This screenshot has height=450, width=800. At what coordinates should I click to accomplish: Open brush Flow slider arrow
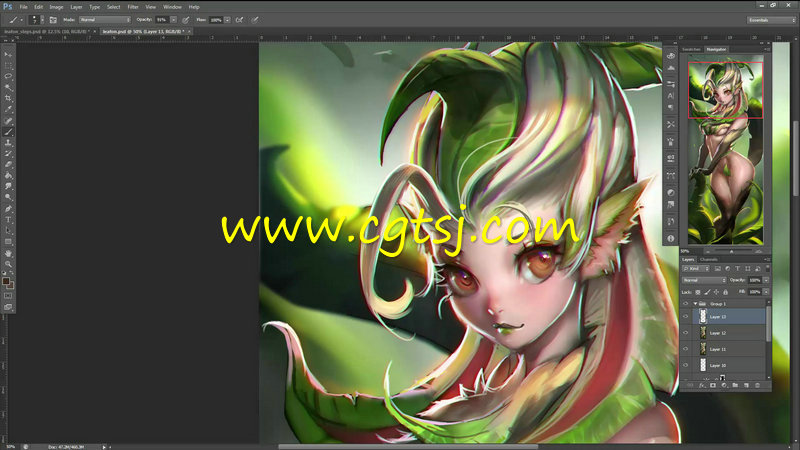(228, 20)
